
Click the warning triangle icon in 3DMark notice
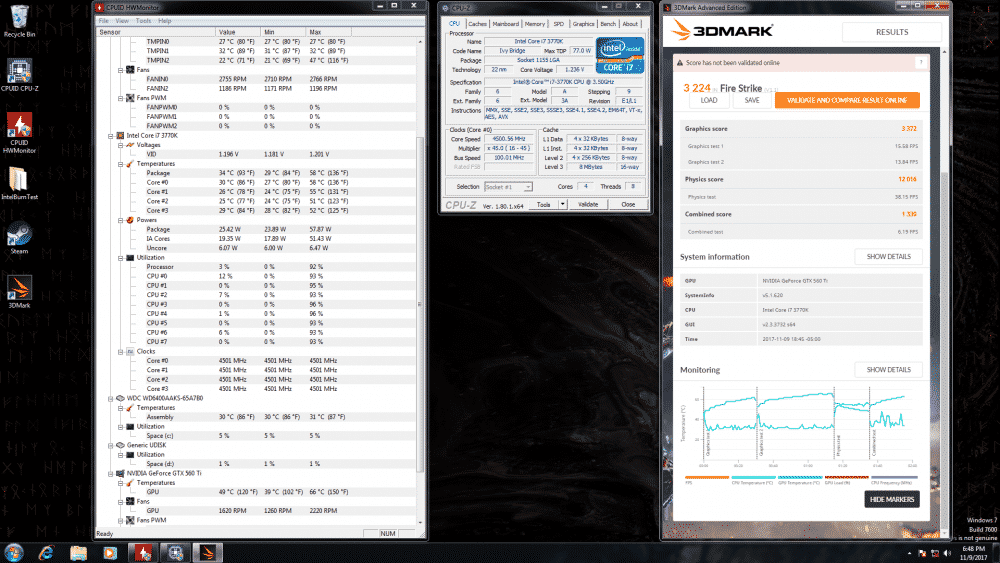680,62
